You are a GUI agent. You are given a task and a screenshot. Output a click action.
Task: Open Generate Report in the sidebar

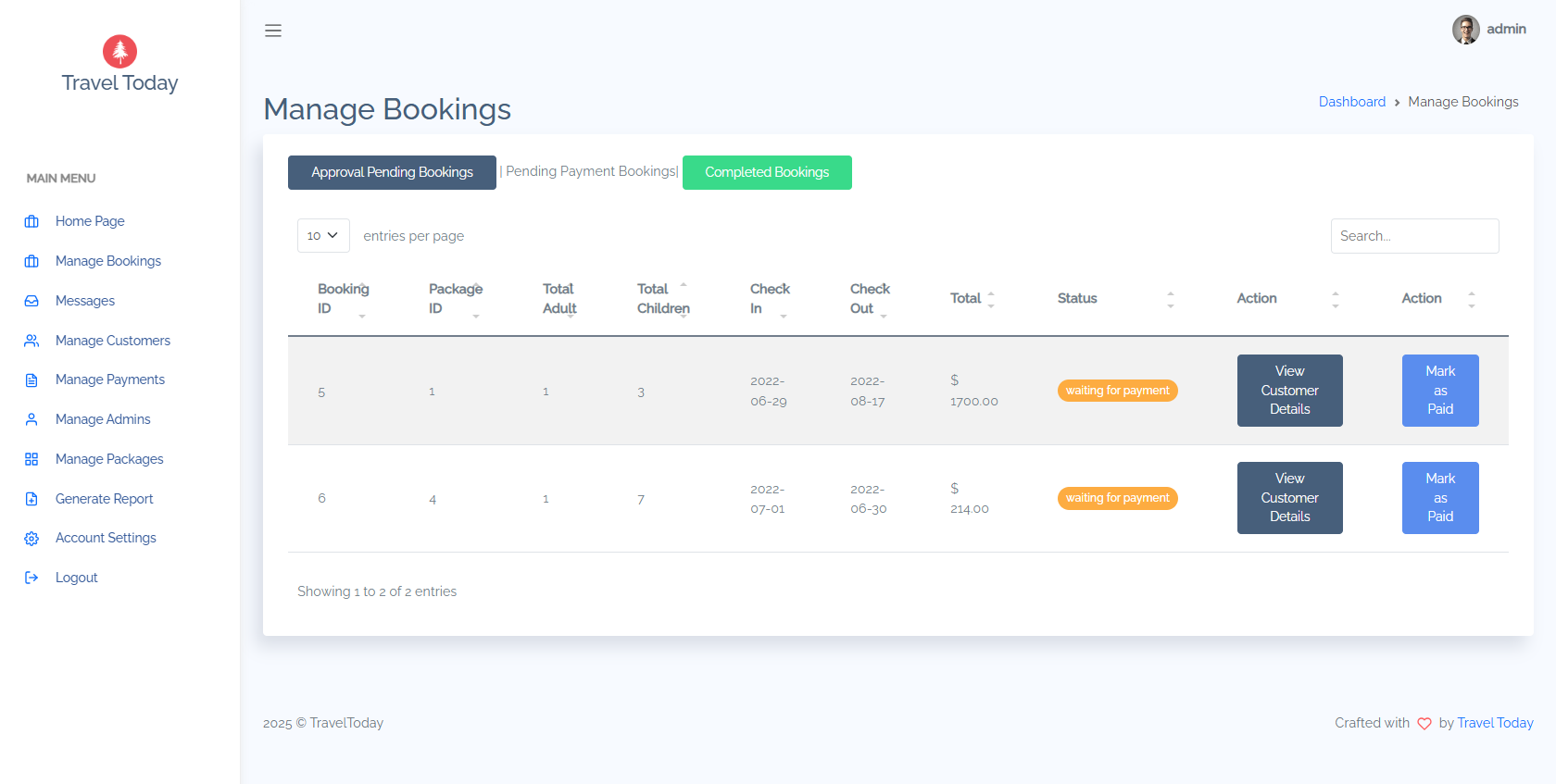click(x=105, y=499)
